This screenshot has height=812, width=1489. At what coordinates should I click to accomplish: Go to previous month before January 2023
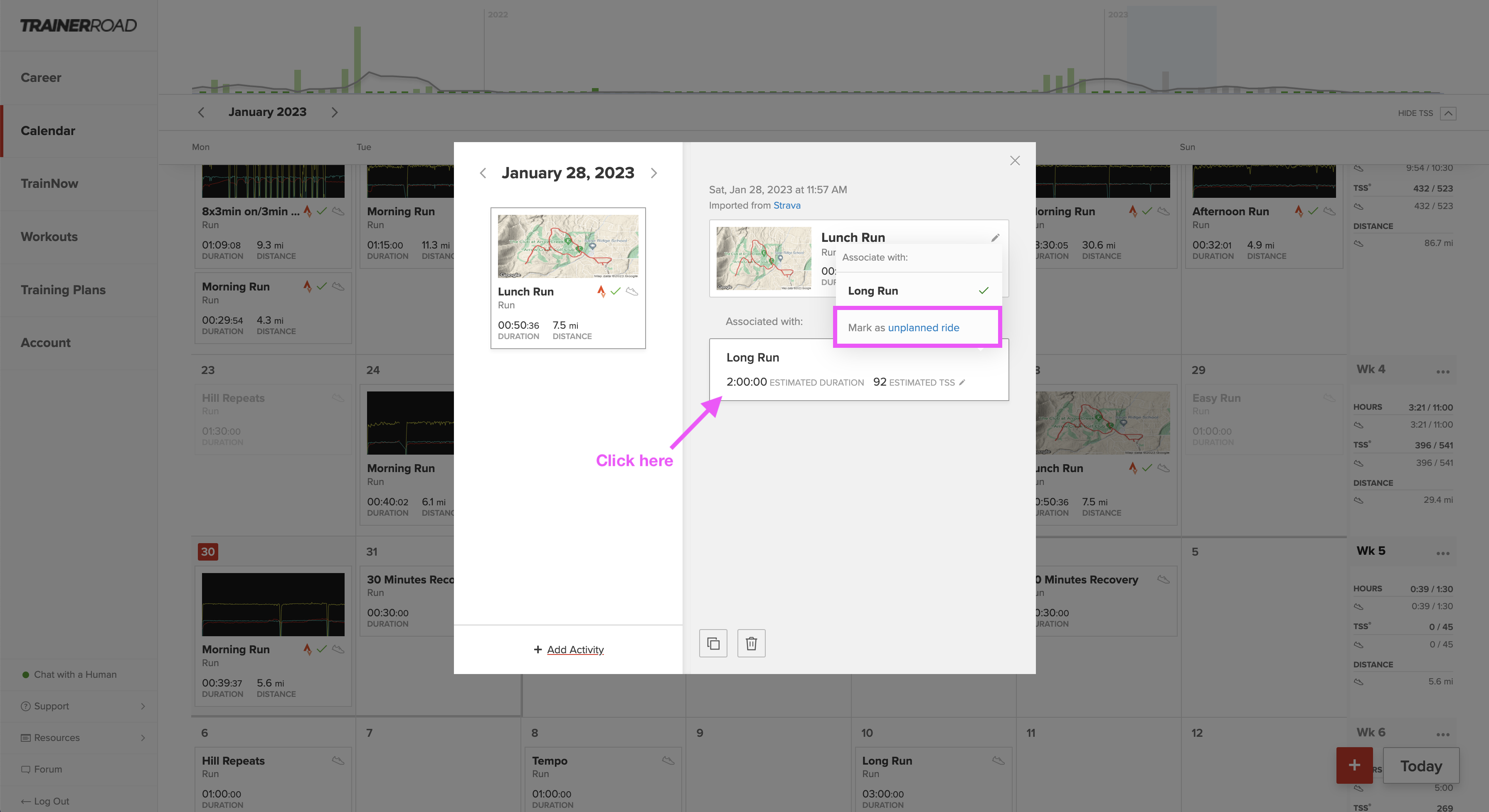point(201,112)
